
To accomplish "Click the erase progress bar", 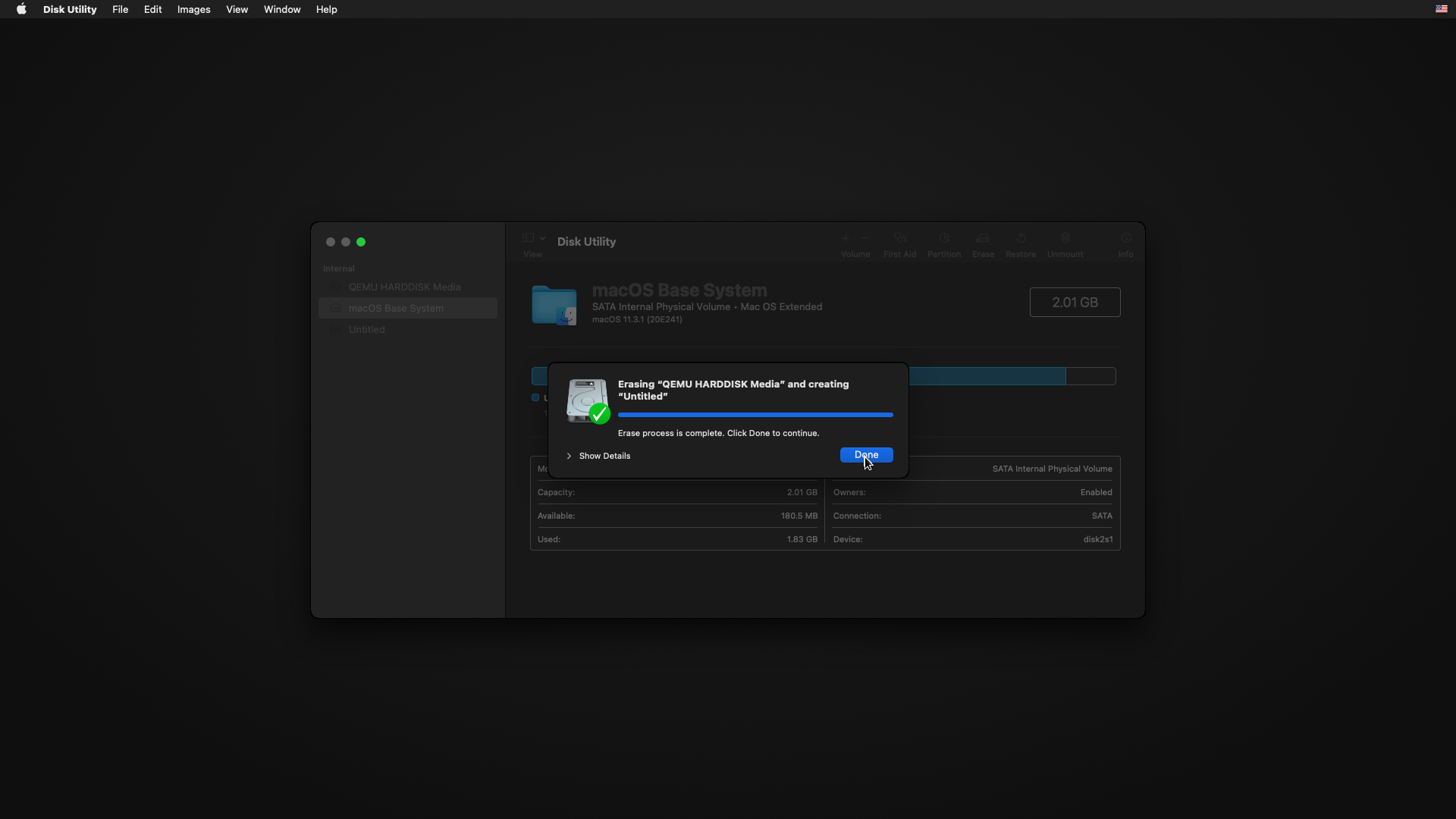I will (755, 415).
